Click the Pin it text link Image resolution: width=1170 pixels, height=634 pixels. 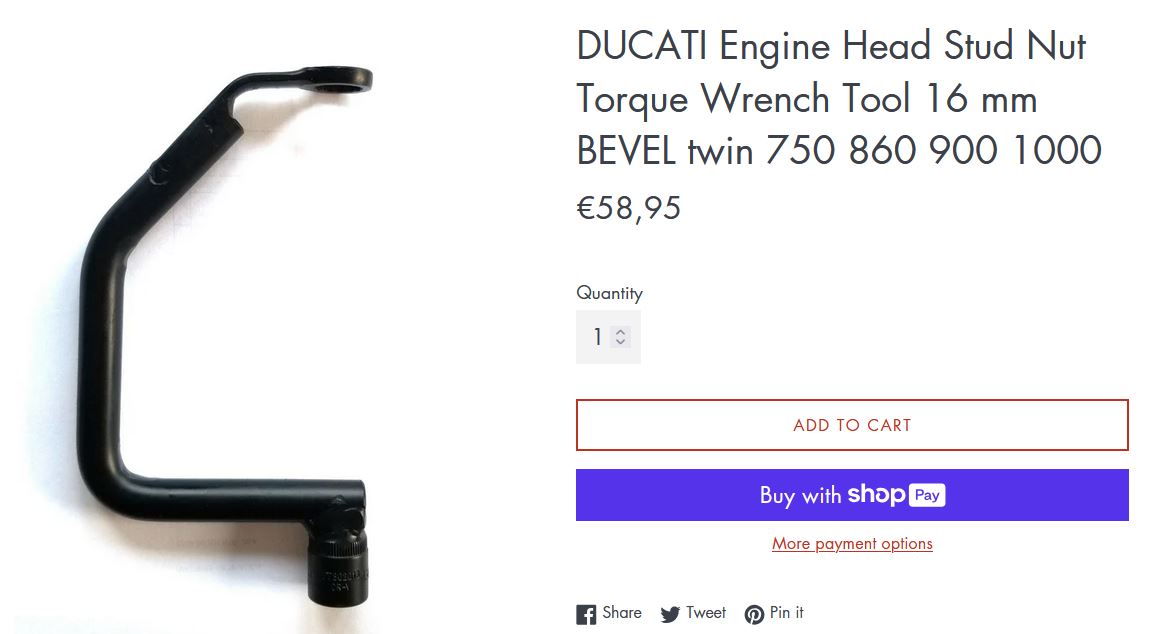pos(786,612)
